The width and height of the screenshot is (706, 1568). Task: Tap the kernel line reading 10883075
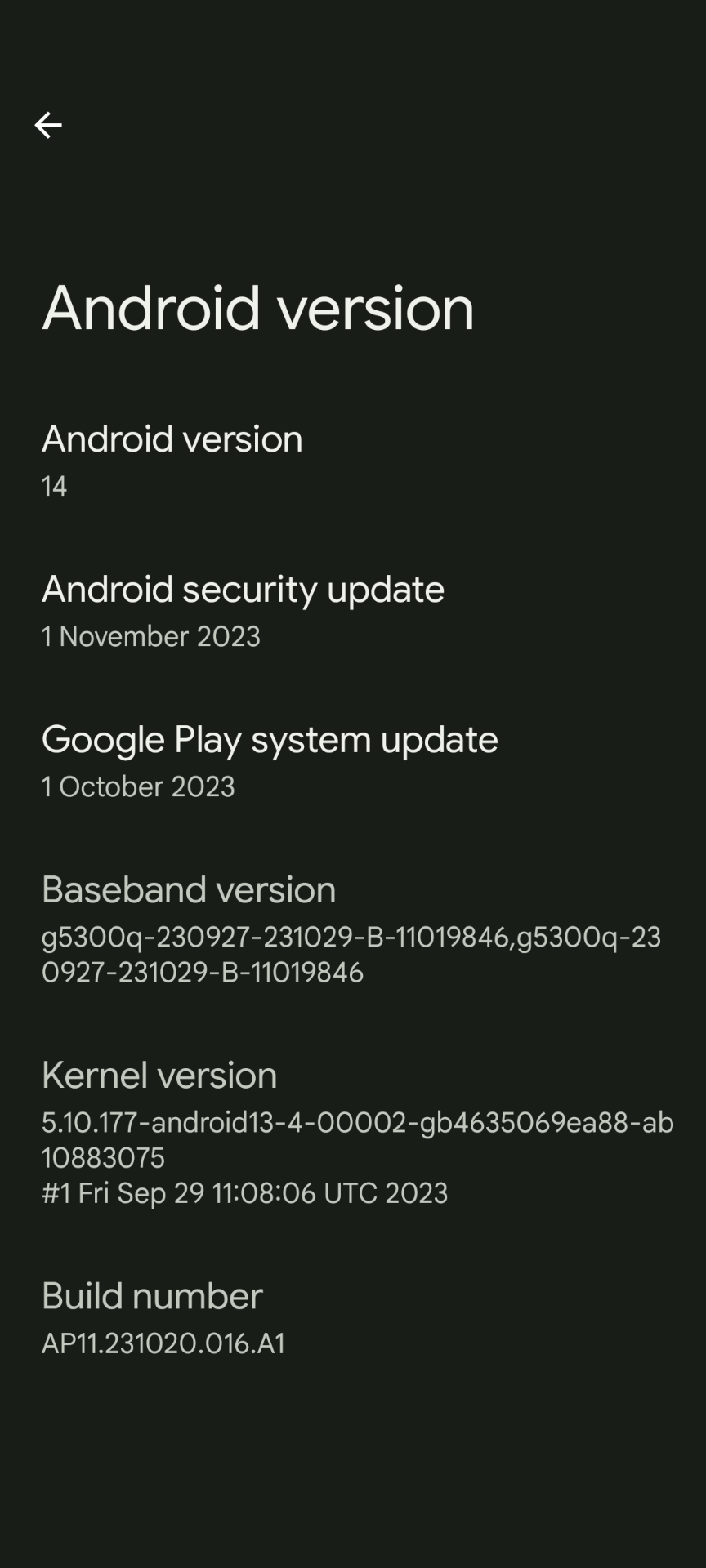click(x=103, y=1158)
